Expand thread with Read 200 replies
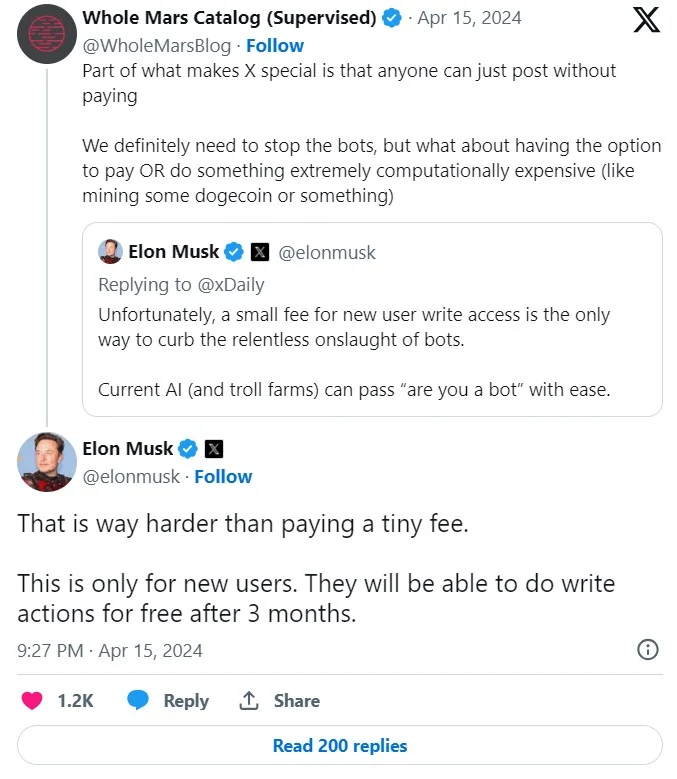The image size is (677, 779). (x=340, y=746)
